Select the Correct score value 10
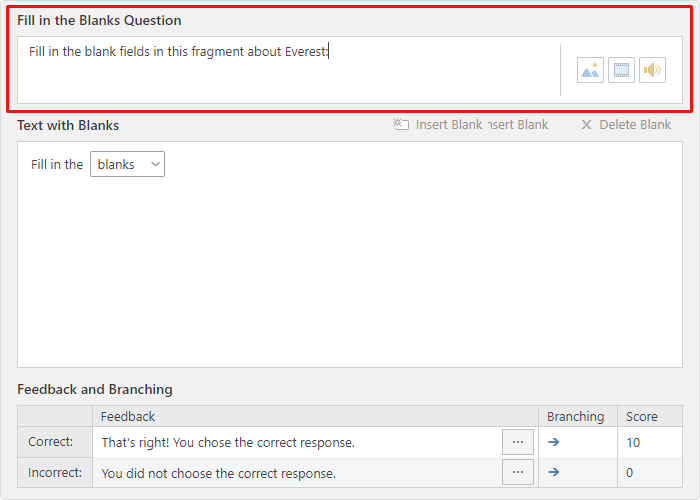This screenshot has height=500, width=700. 633,442
